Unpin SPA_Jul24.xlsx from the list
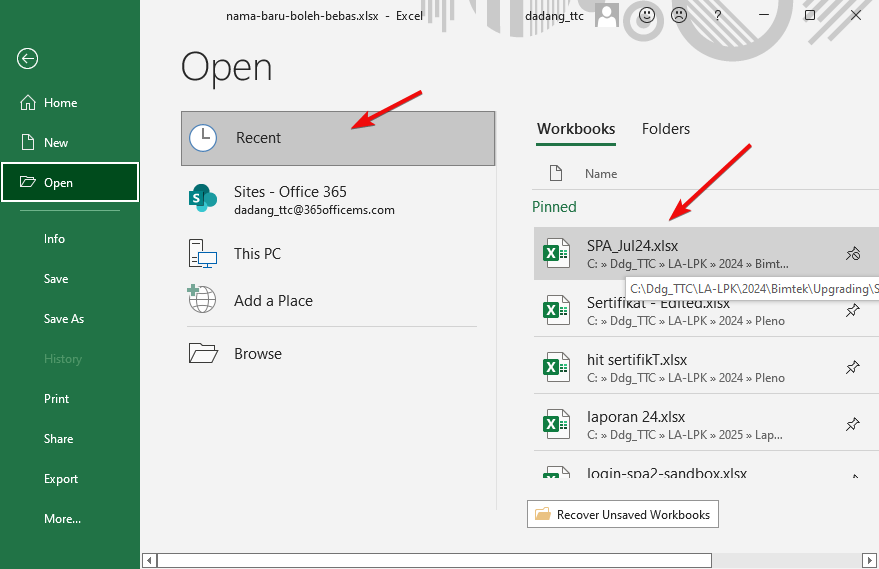 [853, 253]
